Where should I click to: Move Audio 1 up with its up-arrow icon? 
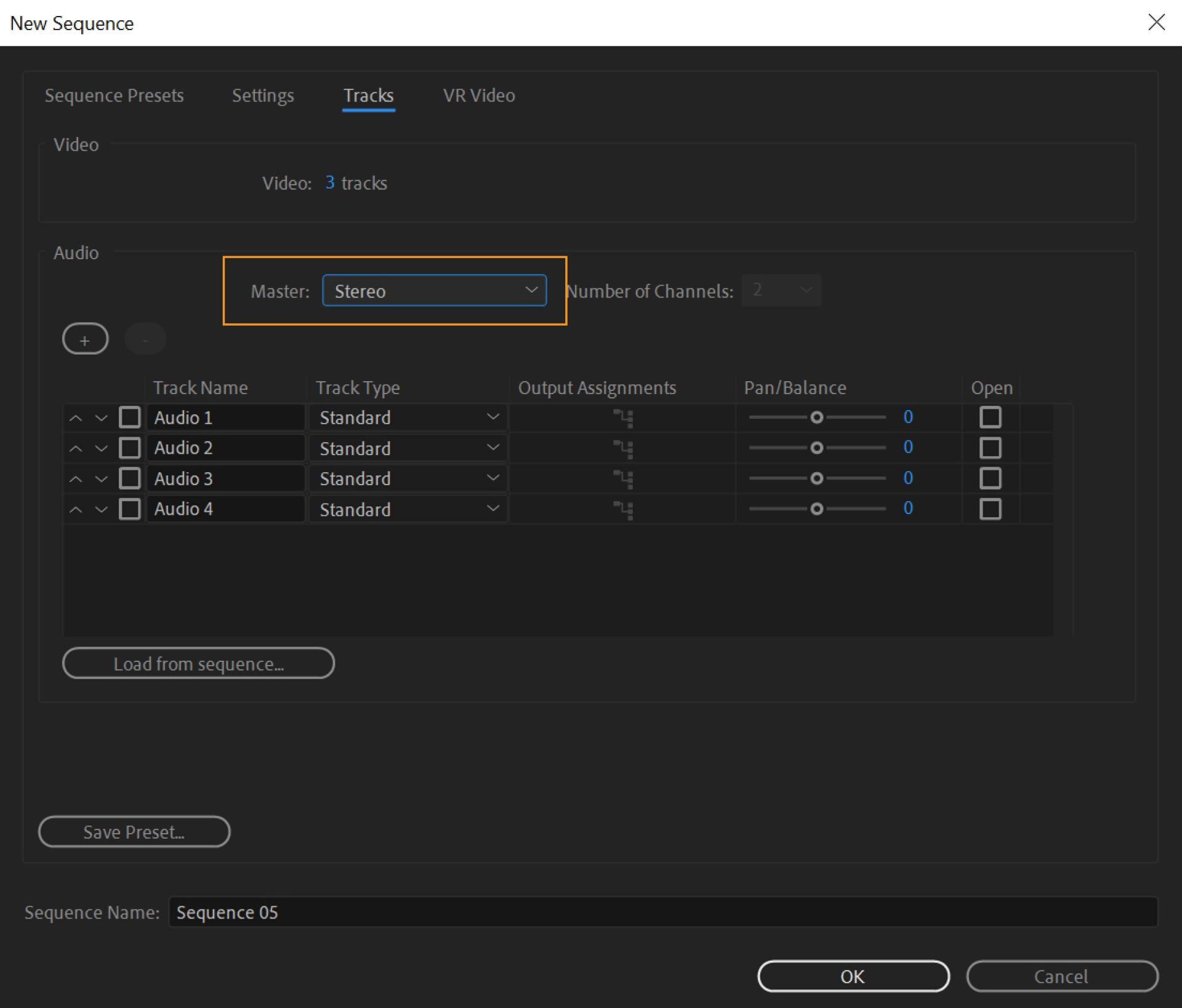pos(75,417)
